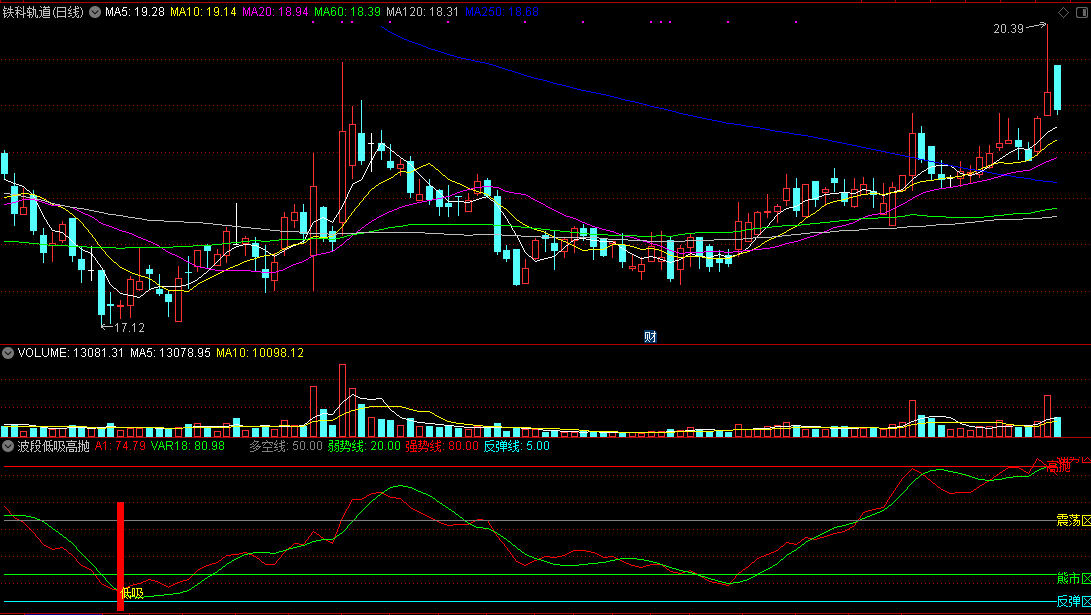
Task: Click the volume MA10: 10098.12 label
Action: pos(260,353)
